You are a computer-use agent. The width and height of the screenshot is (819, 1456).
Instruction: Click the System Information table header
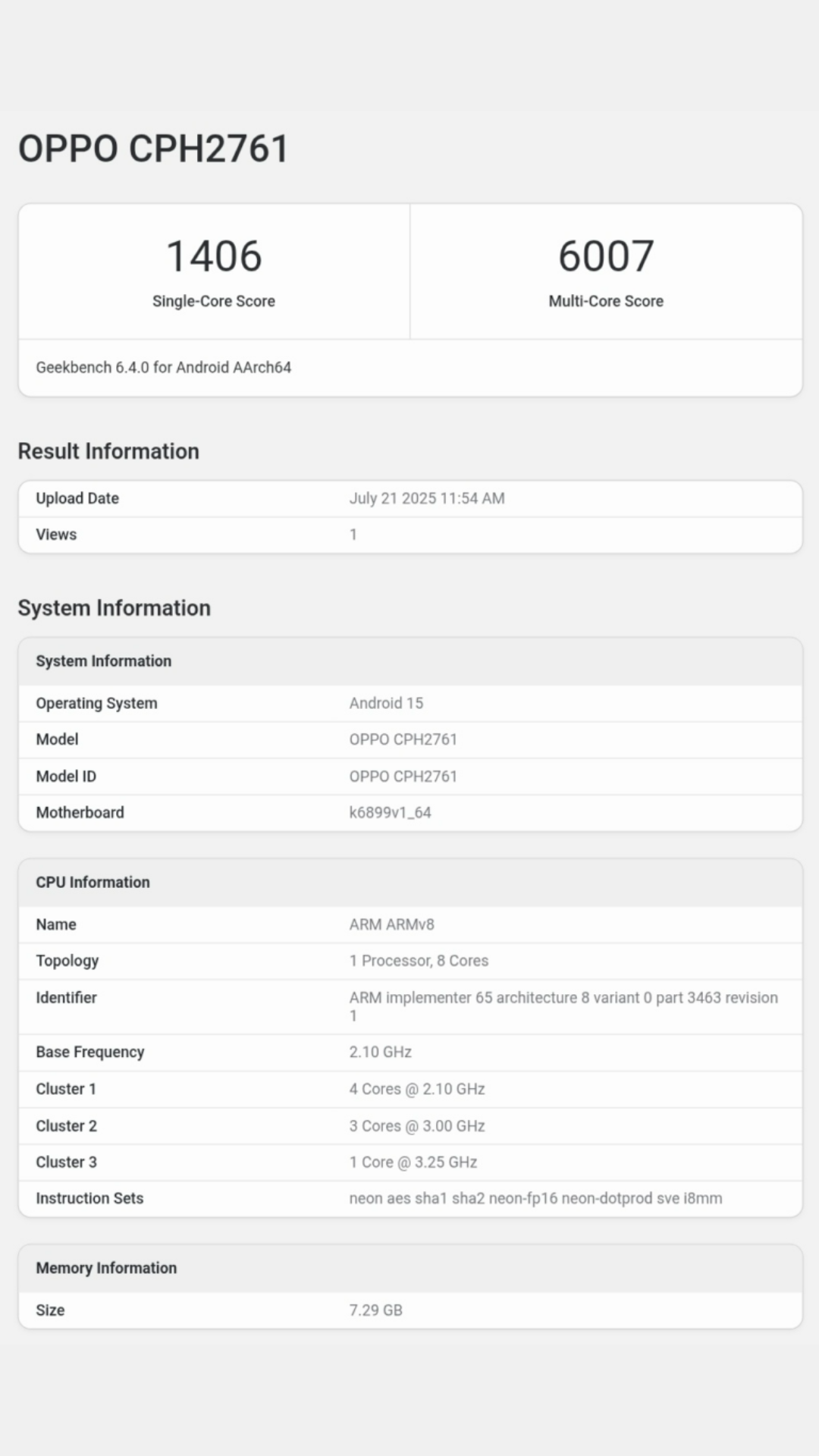104,661
